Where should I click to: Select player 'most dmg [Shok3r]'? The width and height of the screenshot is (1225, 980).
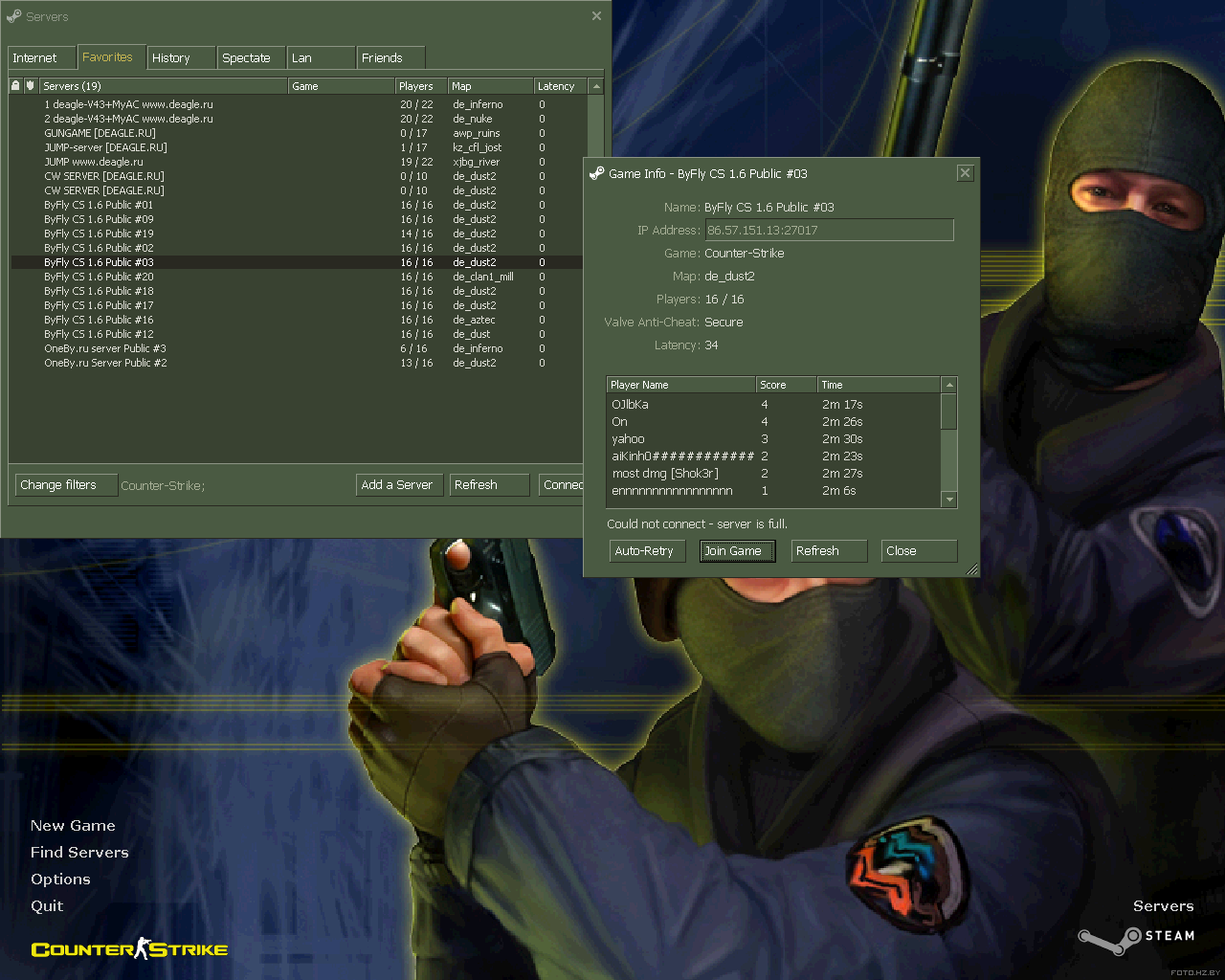[774, 474]
